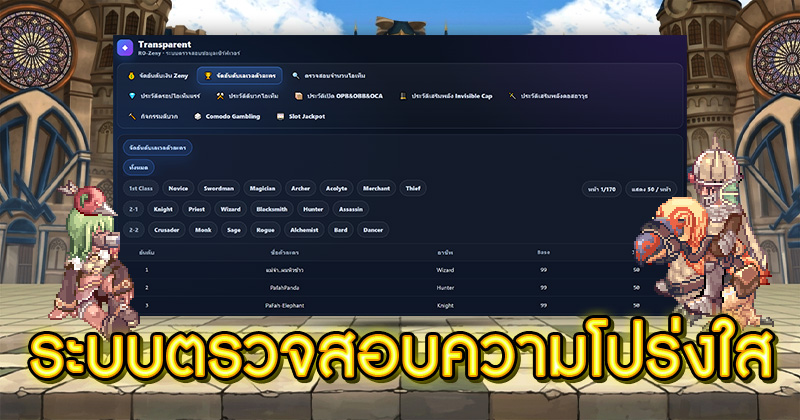Viewport: 800px width, 420px height.
Task: Click the dice icon beside Comodo Gambling
Action: (197, 116)
